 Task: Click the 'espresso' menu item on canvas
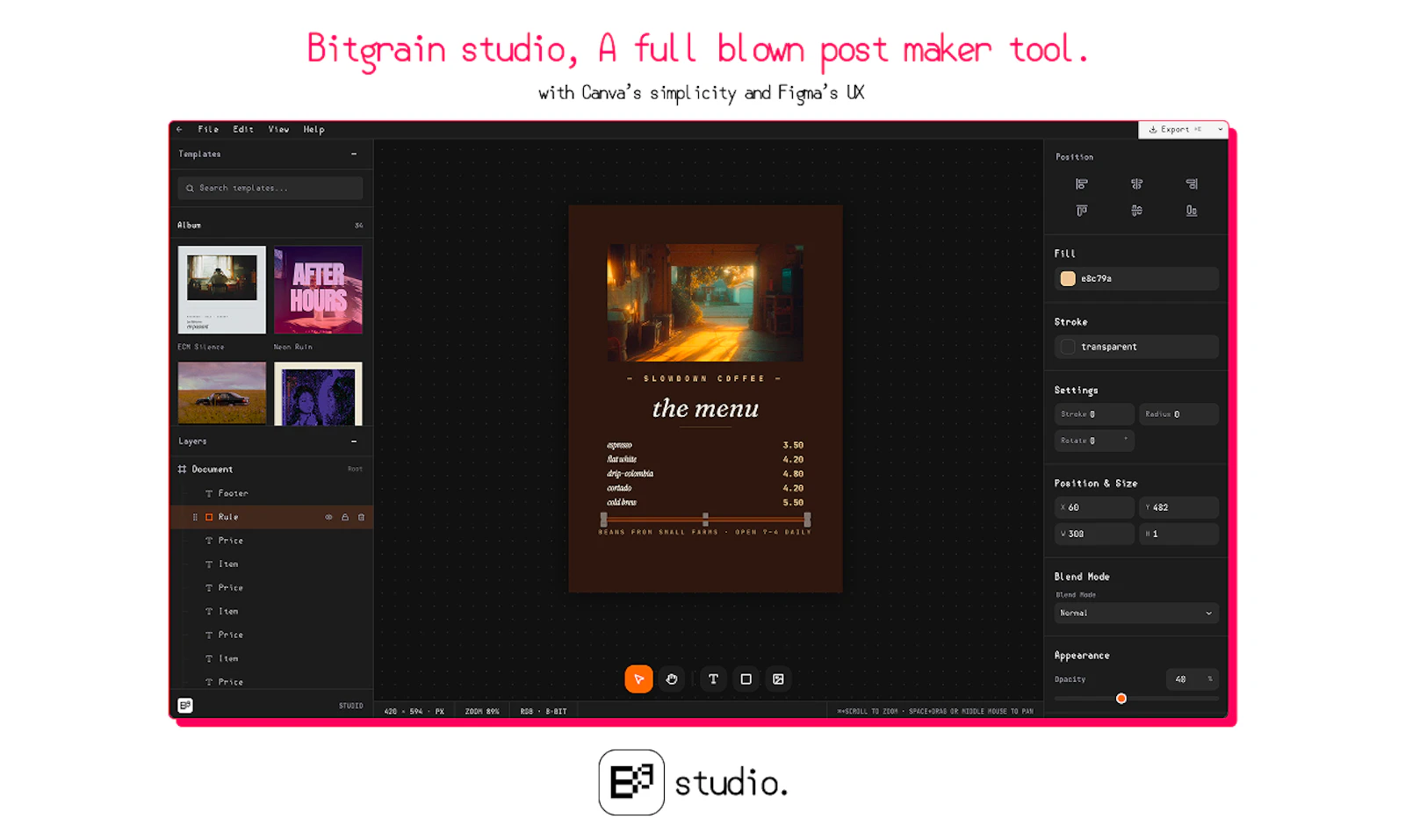click(619, 445)
